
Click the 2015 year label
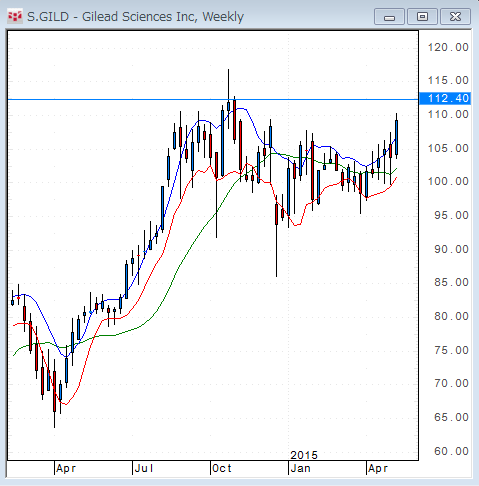pyautogui.click(x=304, y=455)
